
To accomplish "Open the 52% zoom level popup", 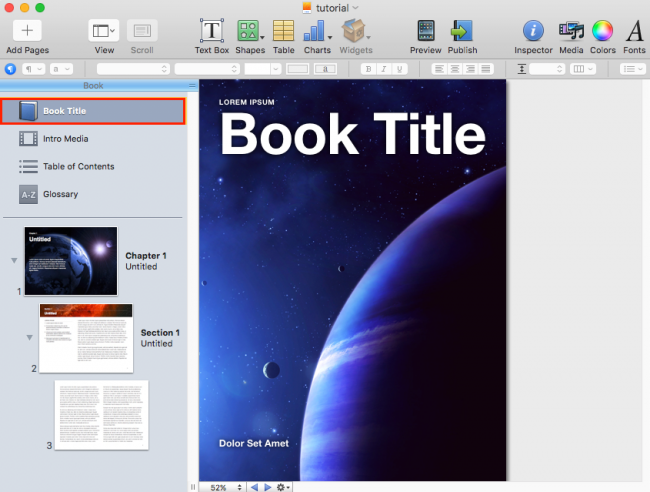I will coord(224,487).
